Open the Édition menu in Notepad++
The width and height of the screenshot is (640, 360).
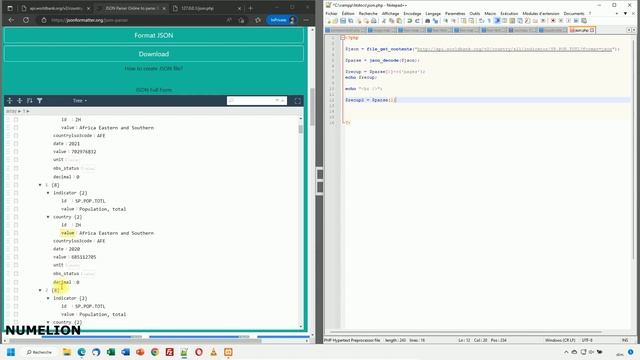pos(348,13)
